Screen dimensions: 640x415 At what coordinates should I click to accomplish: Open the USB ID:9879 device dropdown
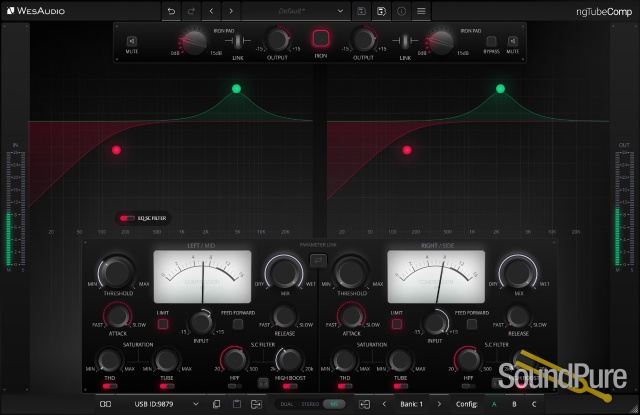[167, 404]
